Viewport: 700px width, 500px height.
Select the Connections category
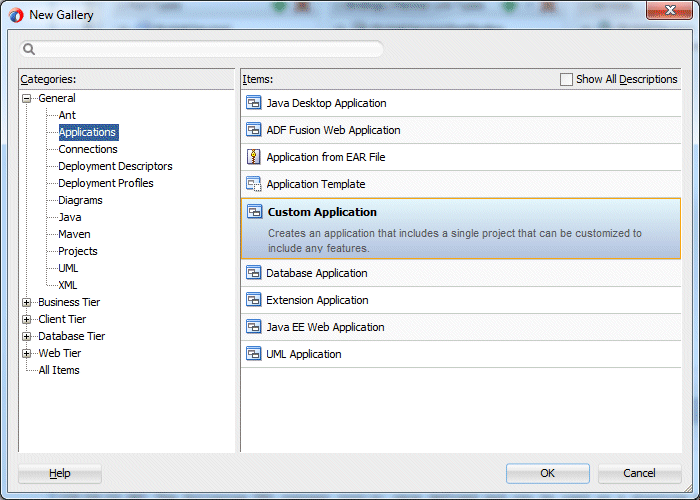(88, 149)
